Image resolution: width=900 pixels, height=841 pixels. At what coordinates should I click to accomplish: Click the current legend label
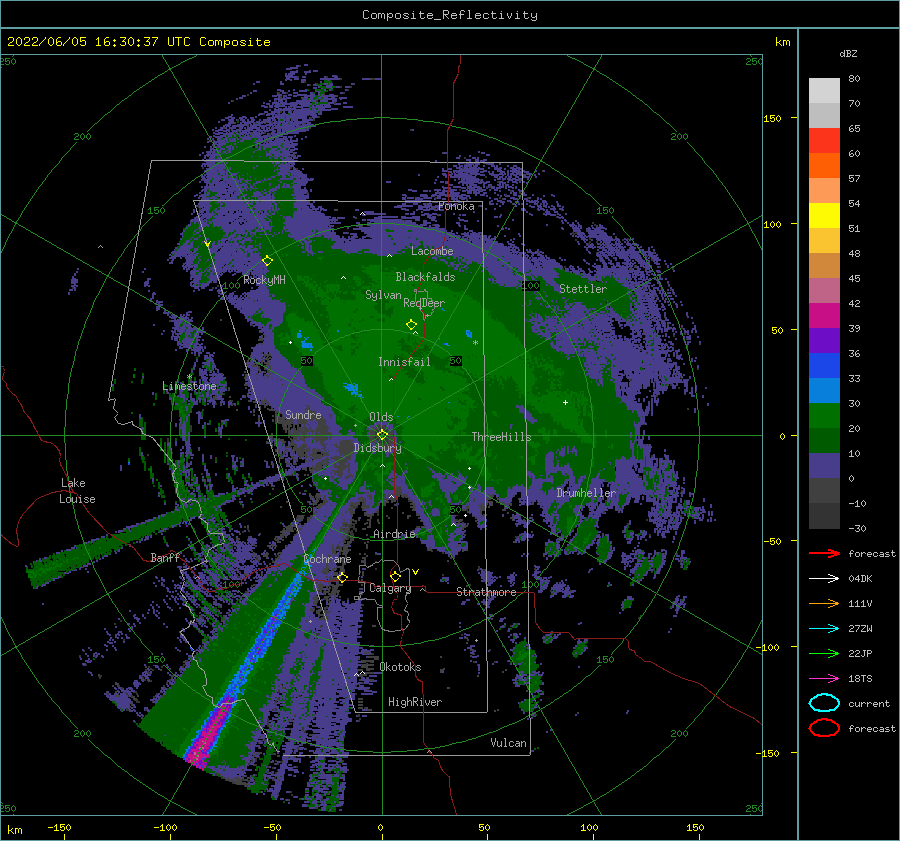click(x=869, y=704)
